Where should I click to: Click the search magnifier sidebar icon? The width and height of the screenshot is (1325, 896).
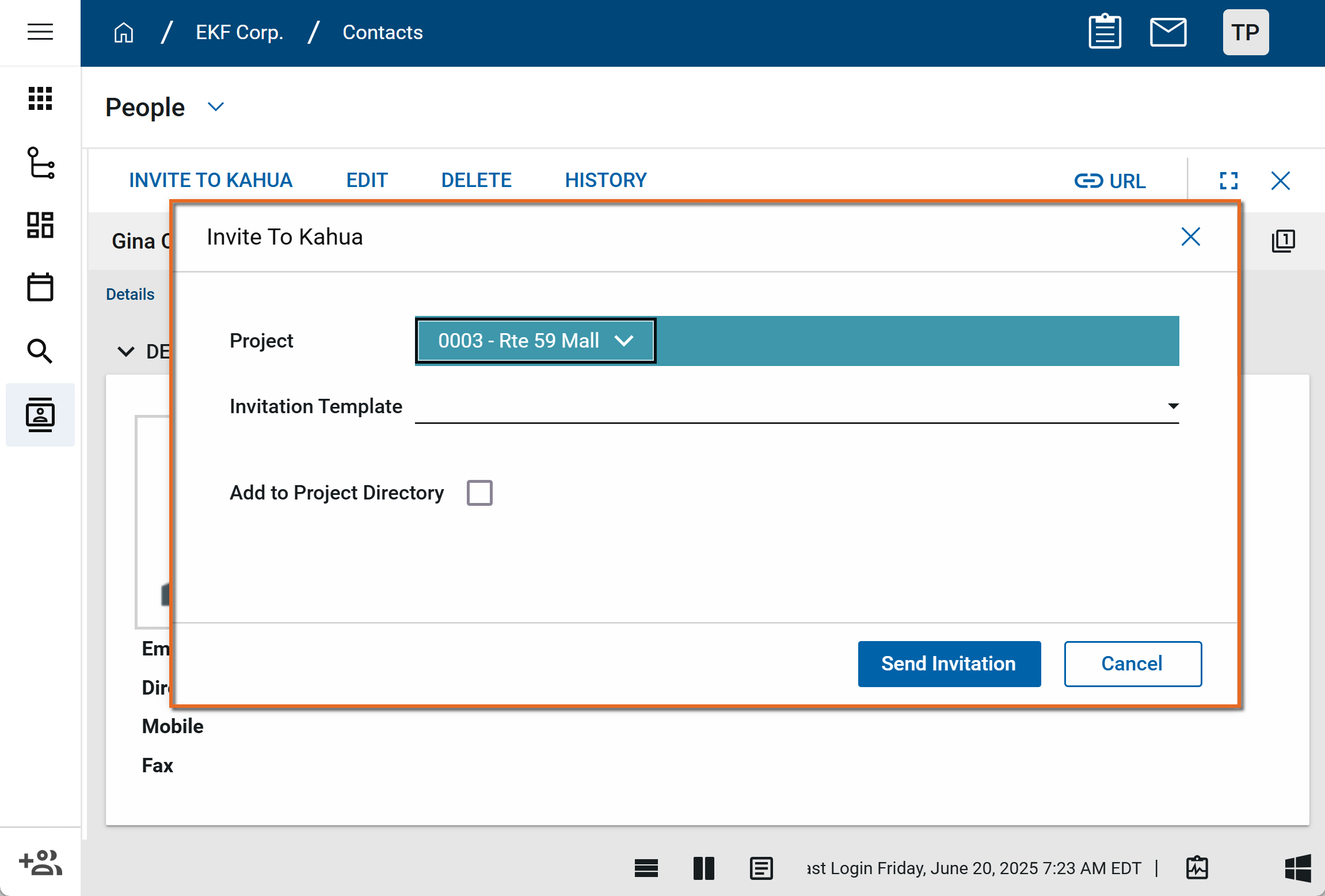pos(40,350)
